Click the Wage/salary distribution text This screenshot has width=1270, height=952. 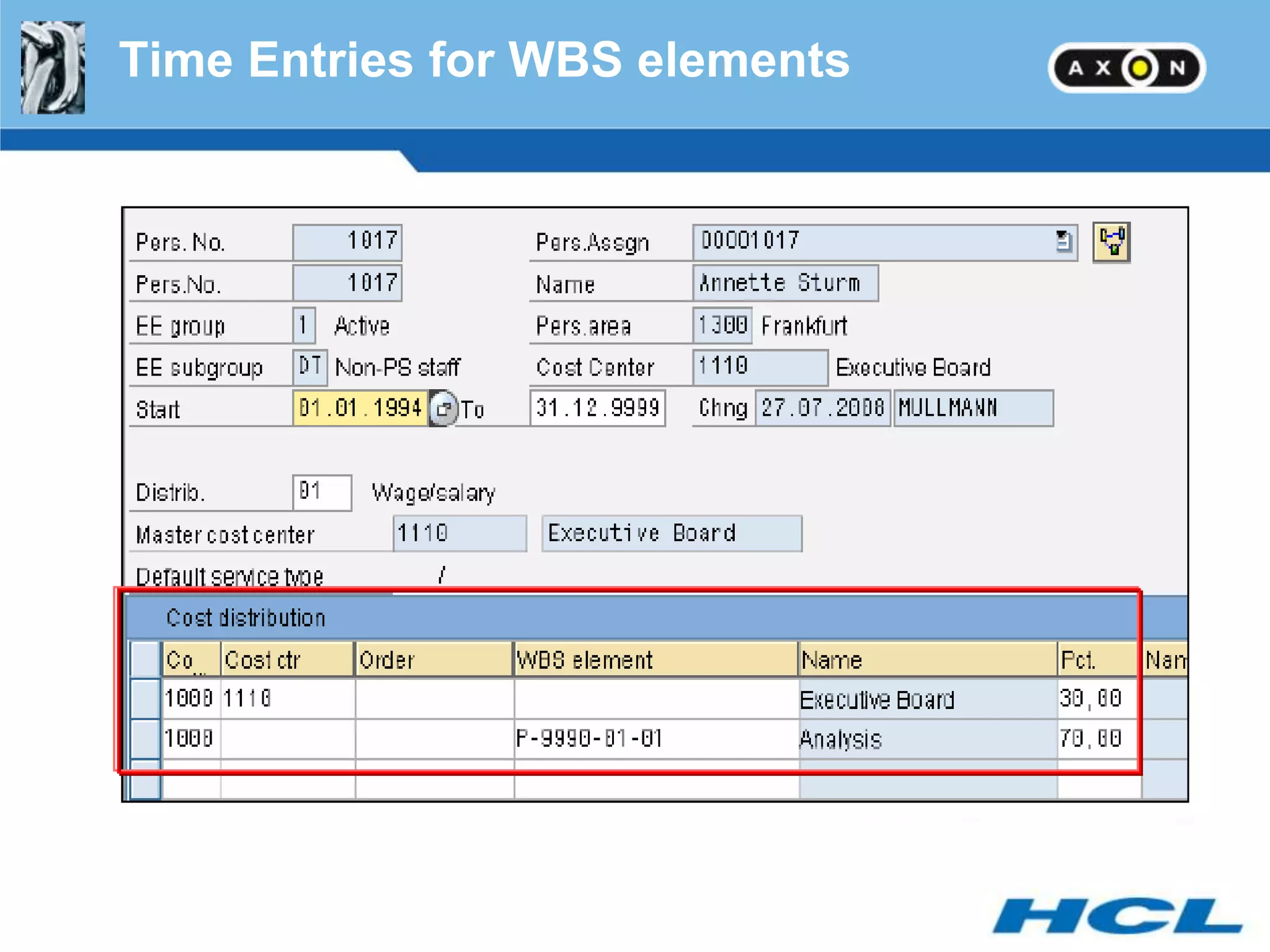click(433, 493)
